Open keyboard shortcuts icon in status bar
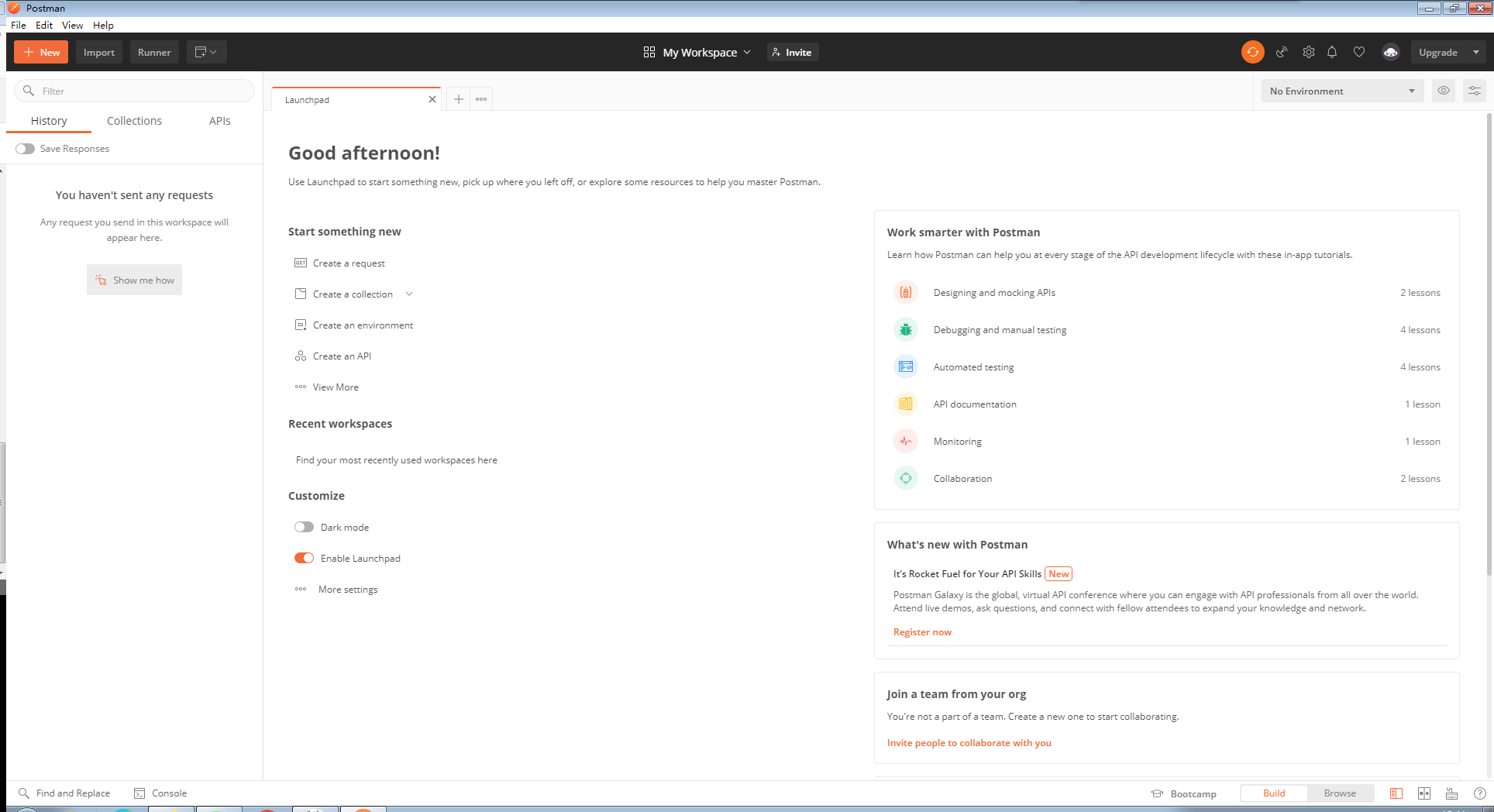Viewport: 1494px width, 812px height. (1451, 793)
